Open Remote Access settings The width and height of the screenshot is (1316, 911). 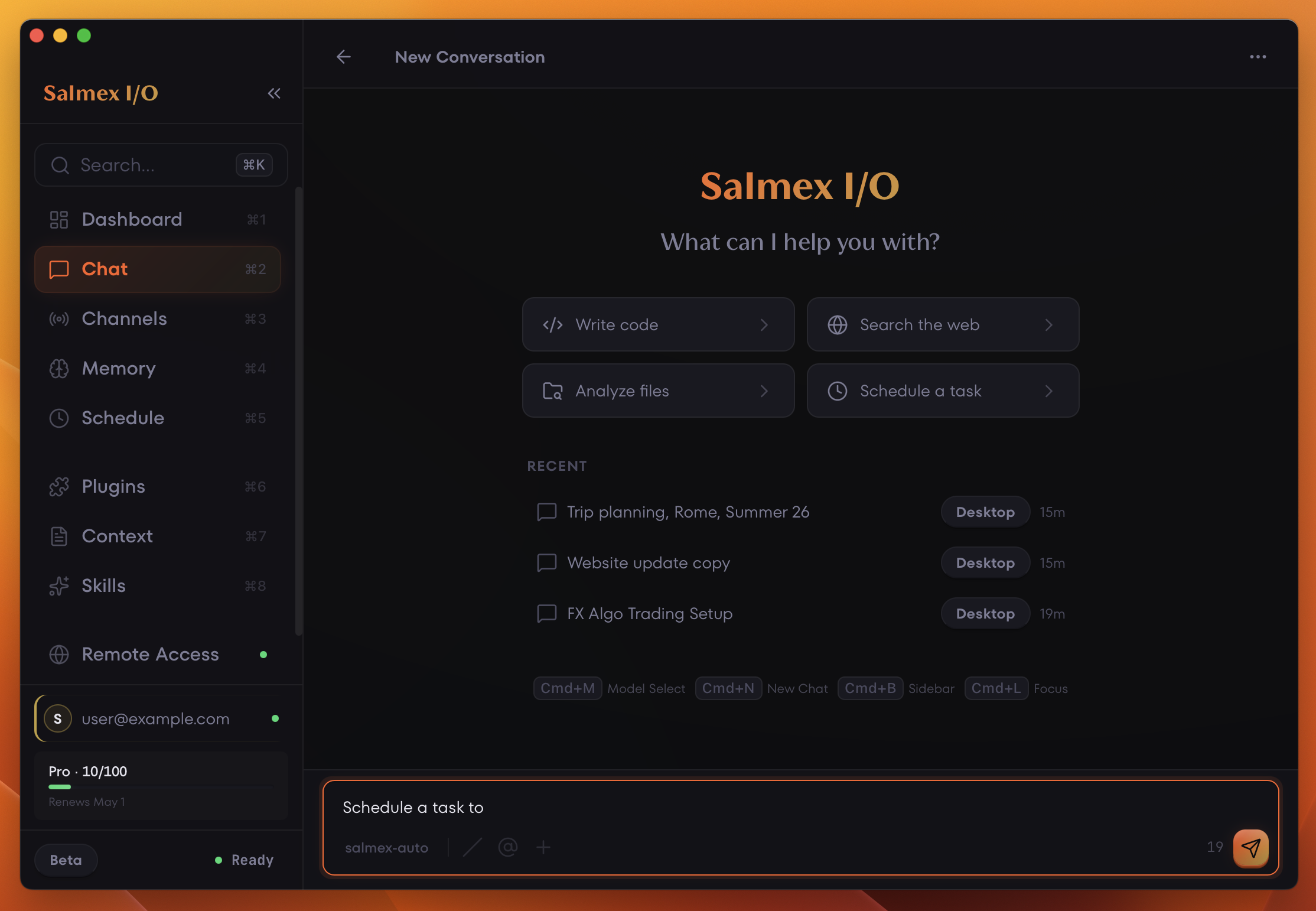click(x=158, y=654)
